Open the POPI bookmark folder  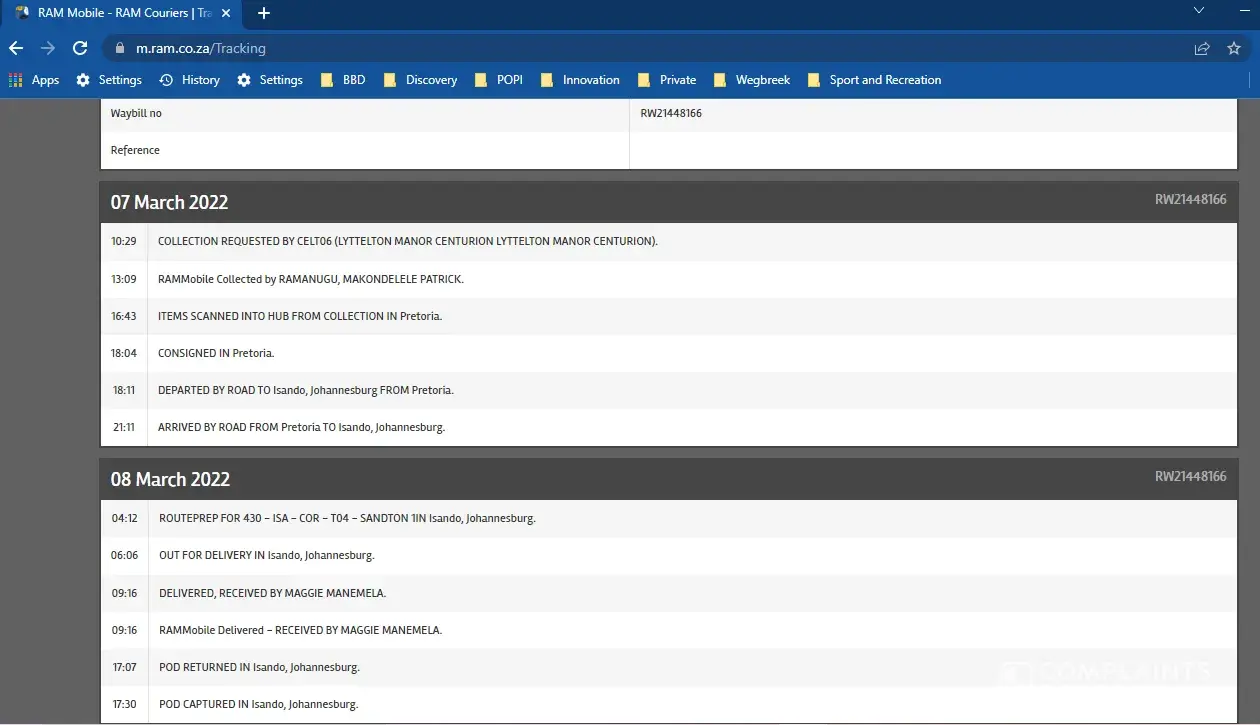point(499,80)
